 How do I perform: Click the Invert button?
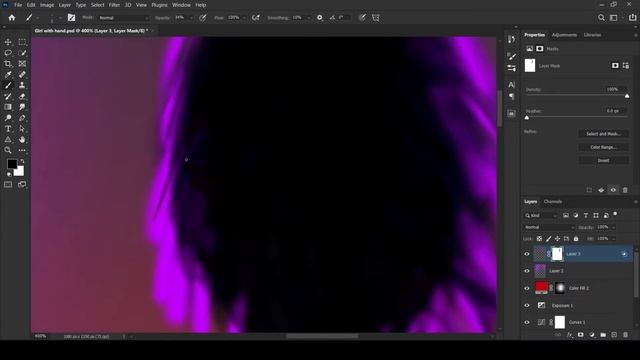(x=603, y=161)
